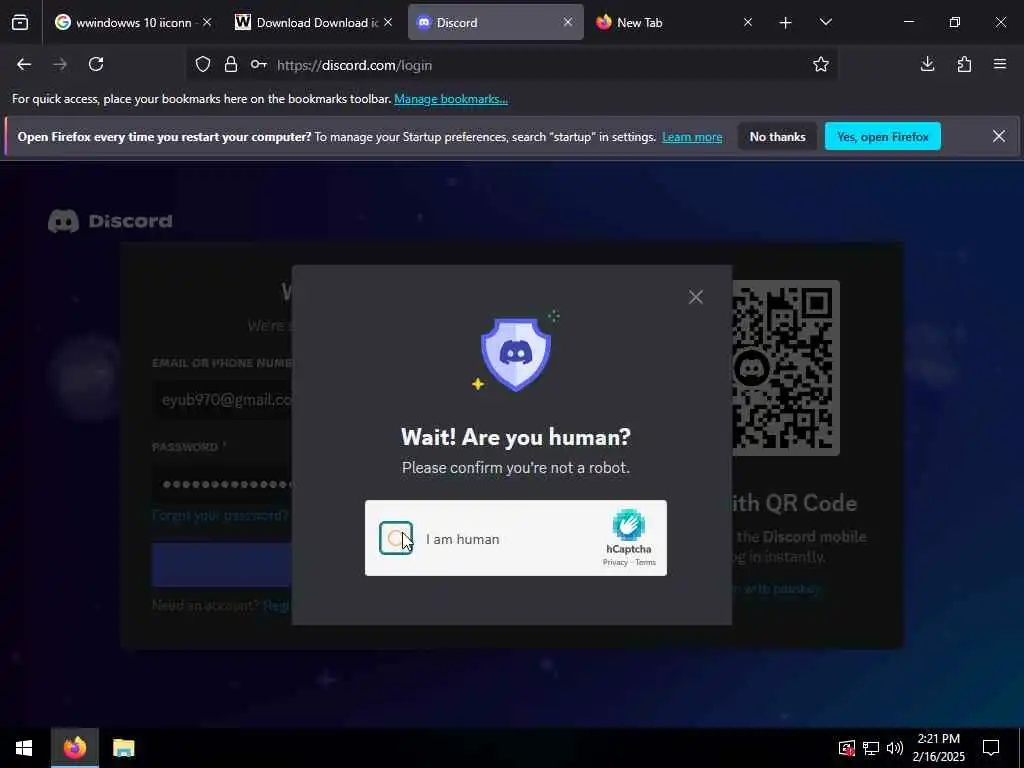
Task: Dismiss the Firefox startup notification bar
Action: tap(999, 136)
